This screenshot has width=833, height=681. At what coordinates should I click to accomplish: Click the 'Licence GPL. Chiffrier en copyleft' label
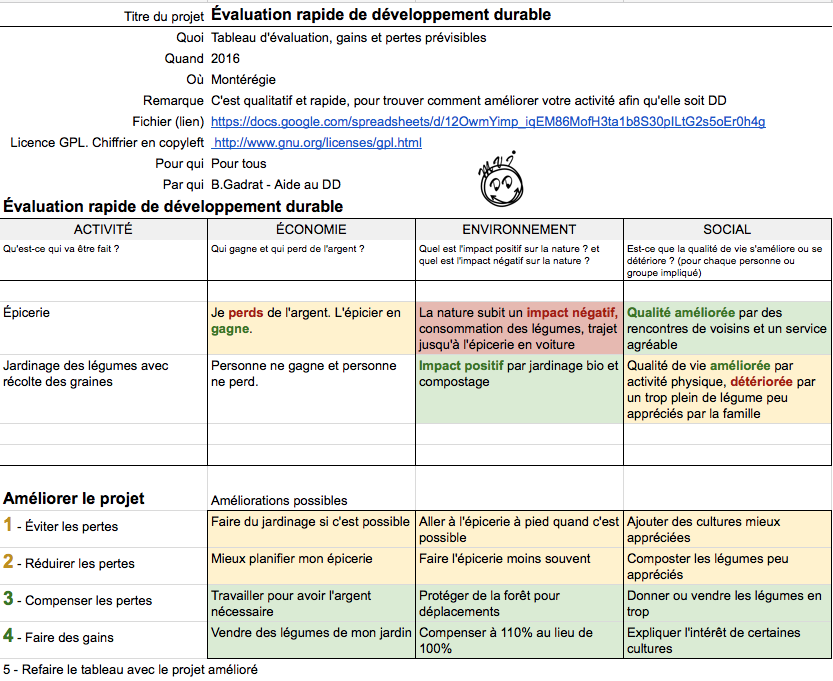pos(107,143)
